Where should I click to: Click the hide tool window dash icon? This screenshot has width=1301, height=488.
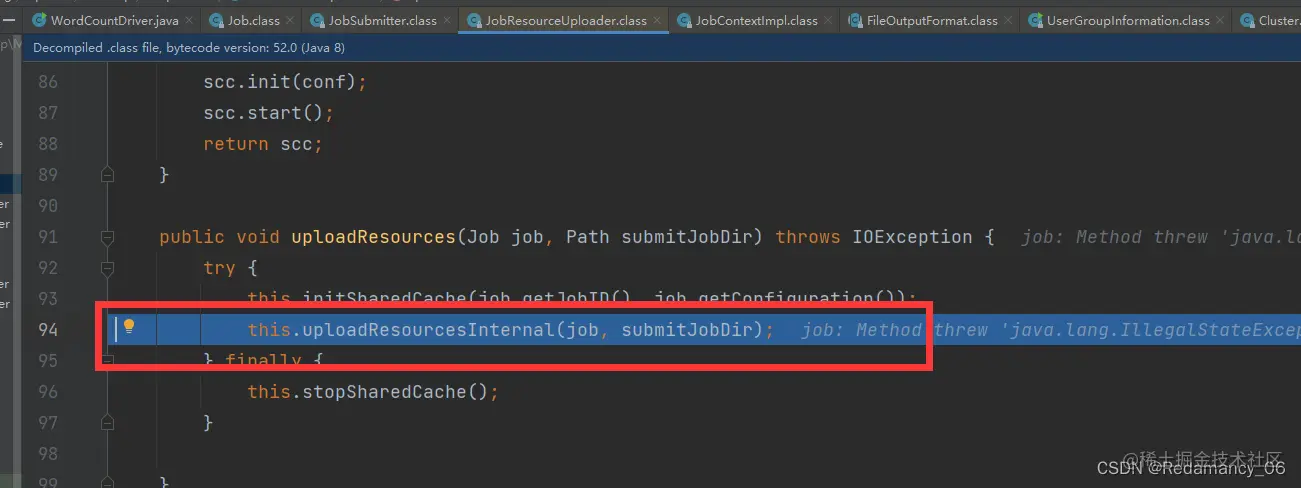click(8, 20)
